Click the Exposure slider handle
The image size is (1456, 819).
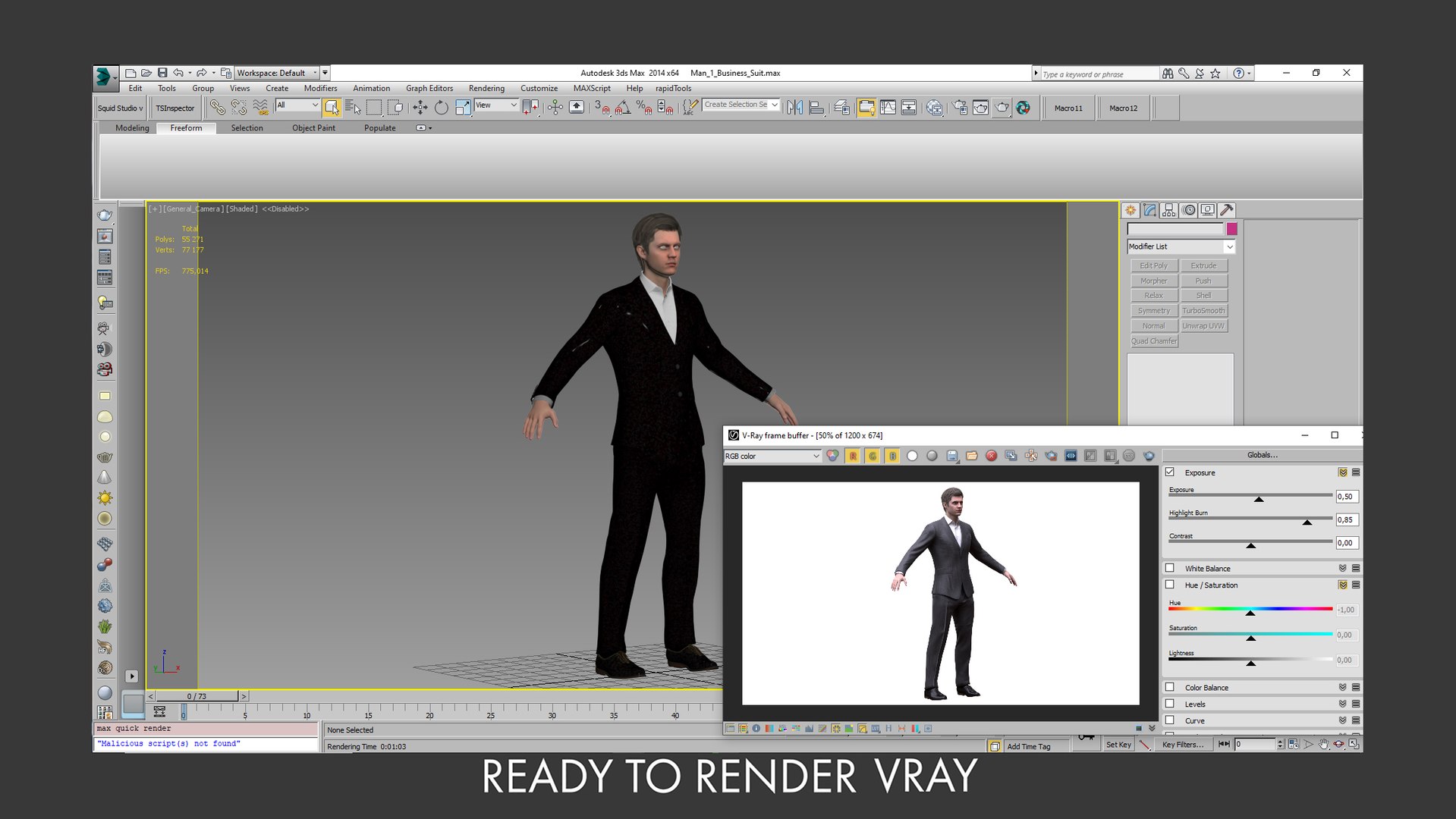pos(1259,499)
